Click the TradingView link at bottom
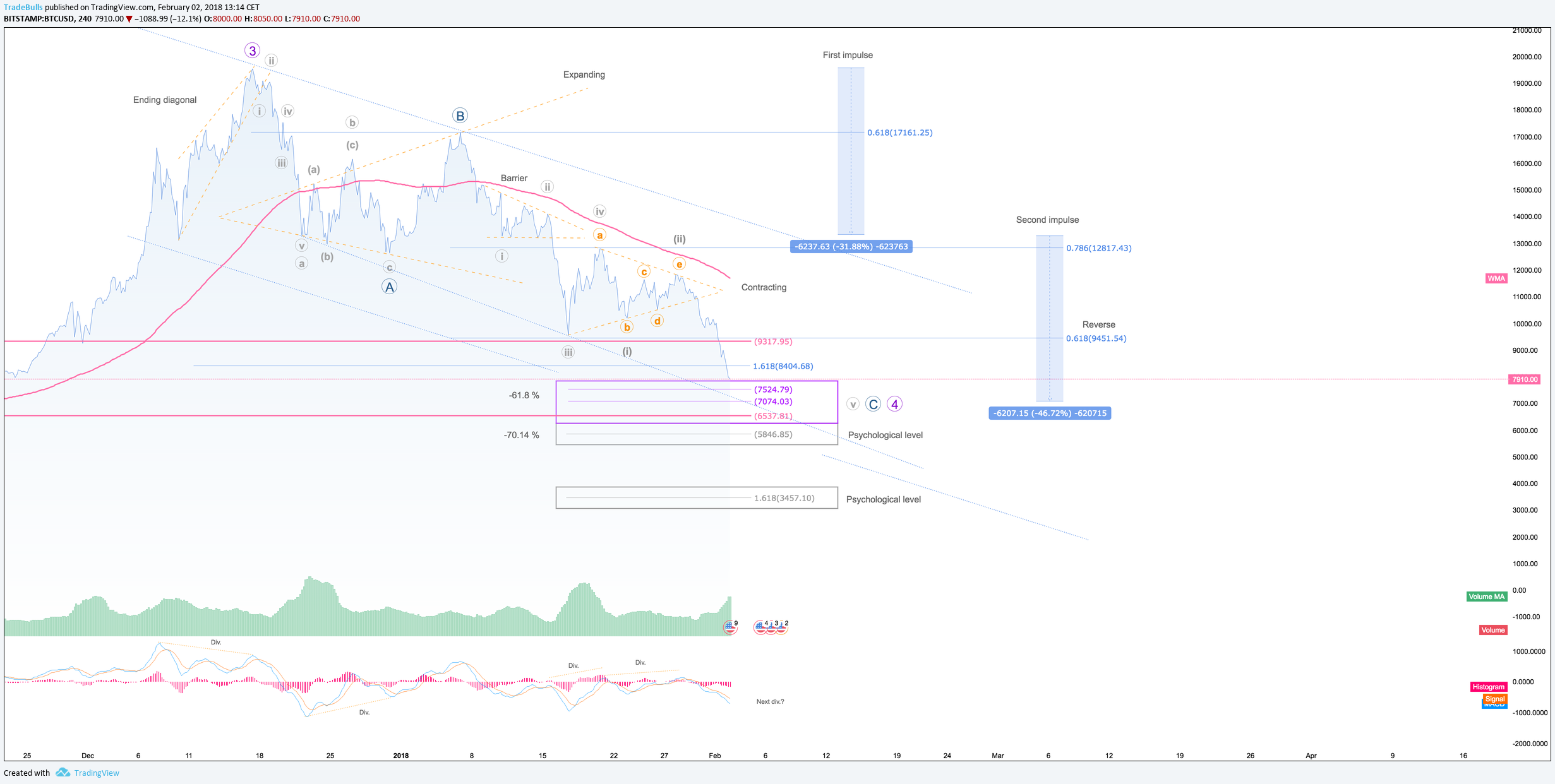The image size is (1555, 784). point(97,773)
